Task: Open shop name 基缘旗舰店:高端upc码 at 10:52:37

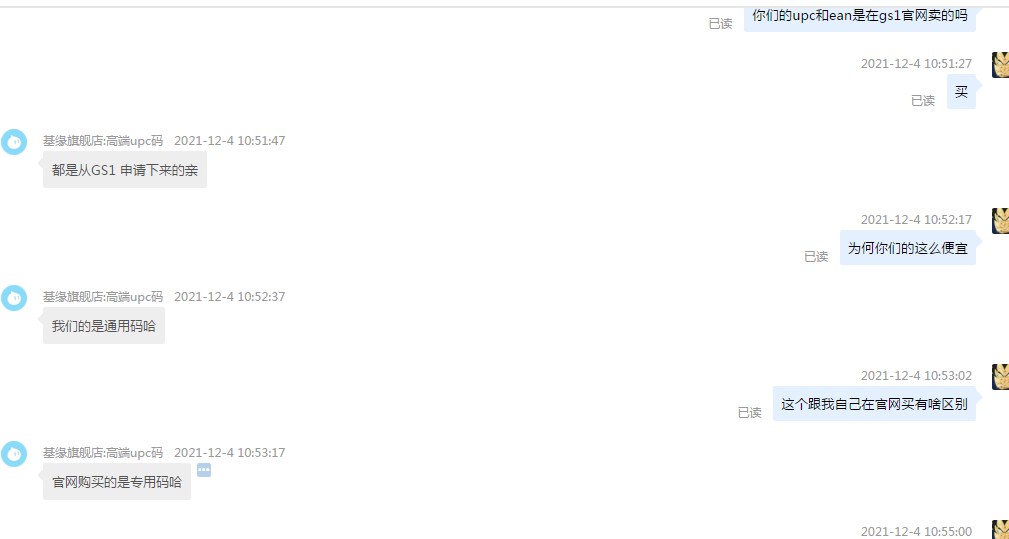Action: click(x=103, y=297)
